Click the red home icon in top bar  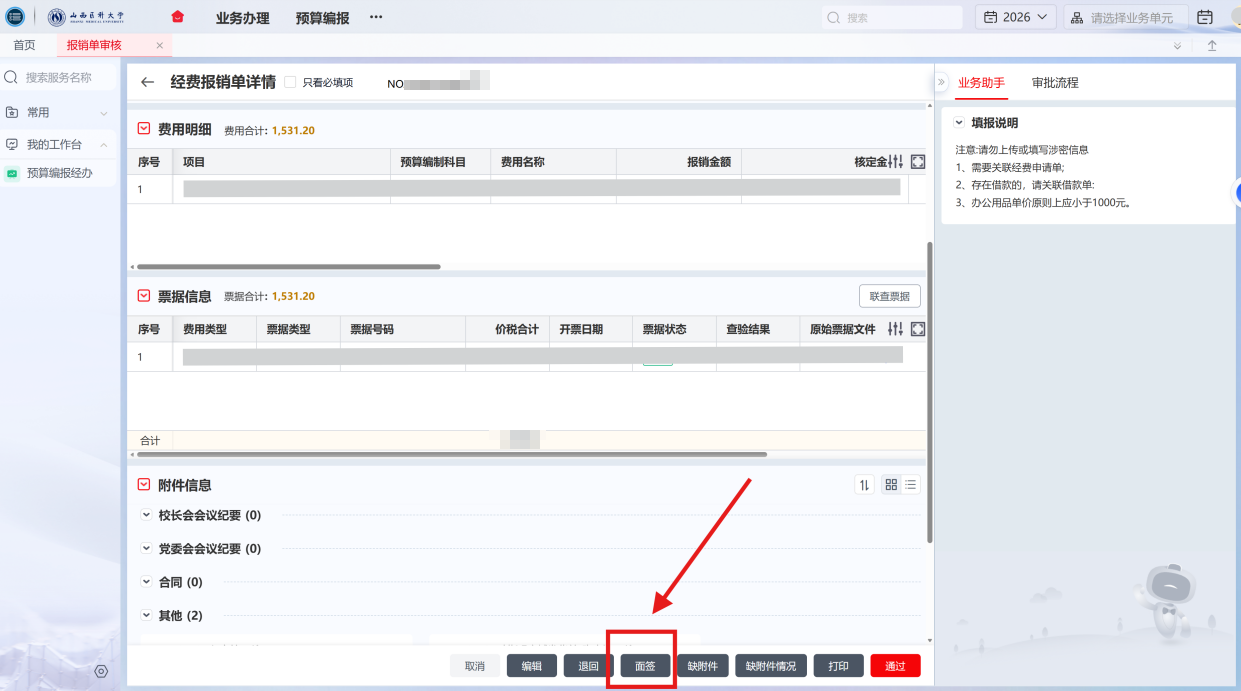click(x=178, y=17)
